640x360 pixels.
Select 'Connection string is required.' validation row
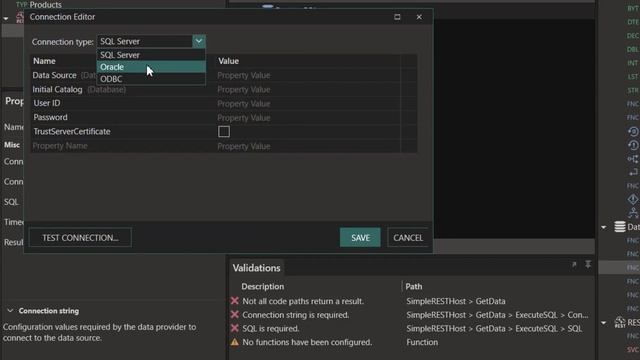click(411, 315)
